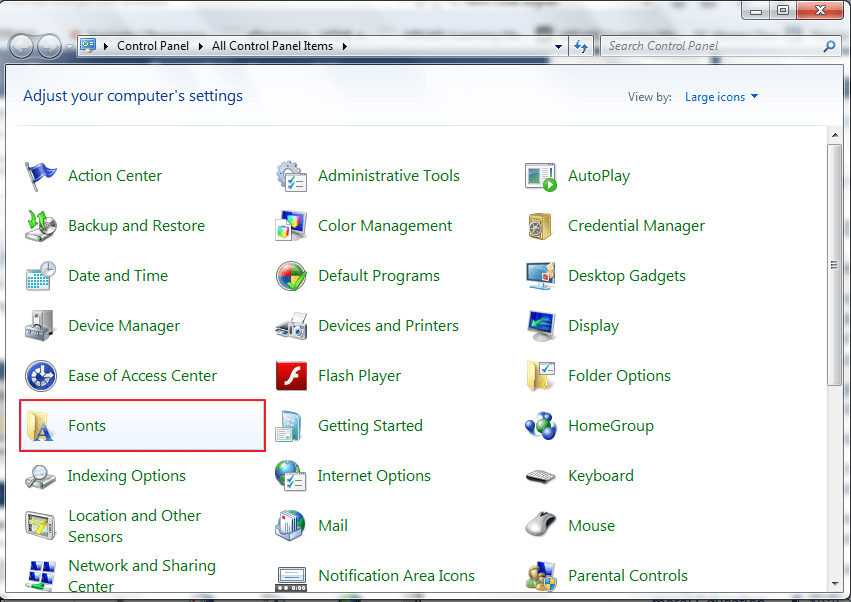This screenshot has height=602, width=851.
Task: Open the AutoPlay icon
Action: tap(541, 176)
